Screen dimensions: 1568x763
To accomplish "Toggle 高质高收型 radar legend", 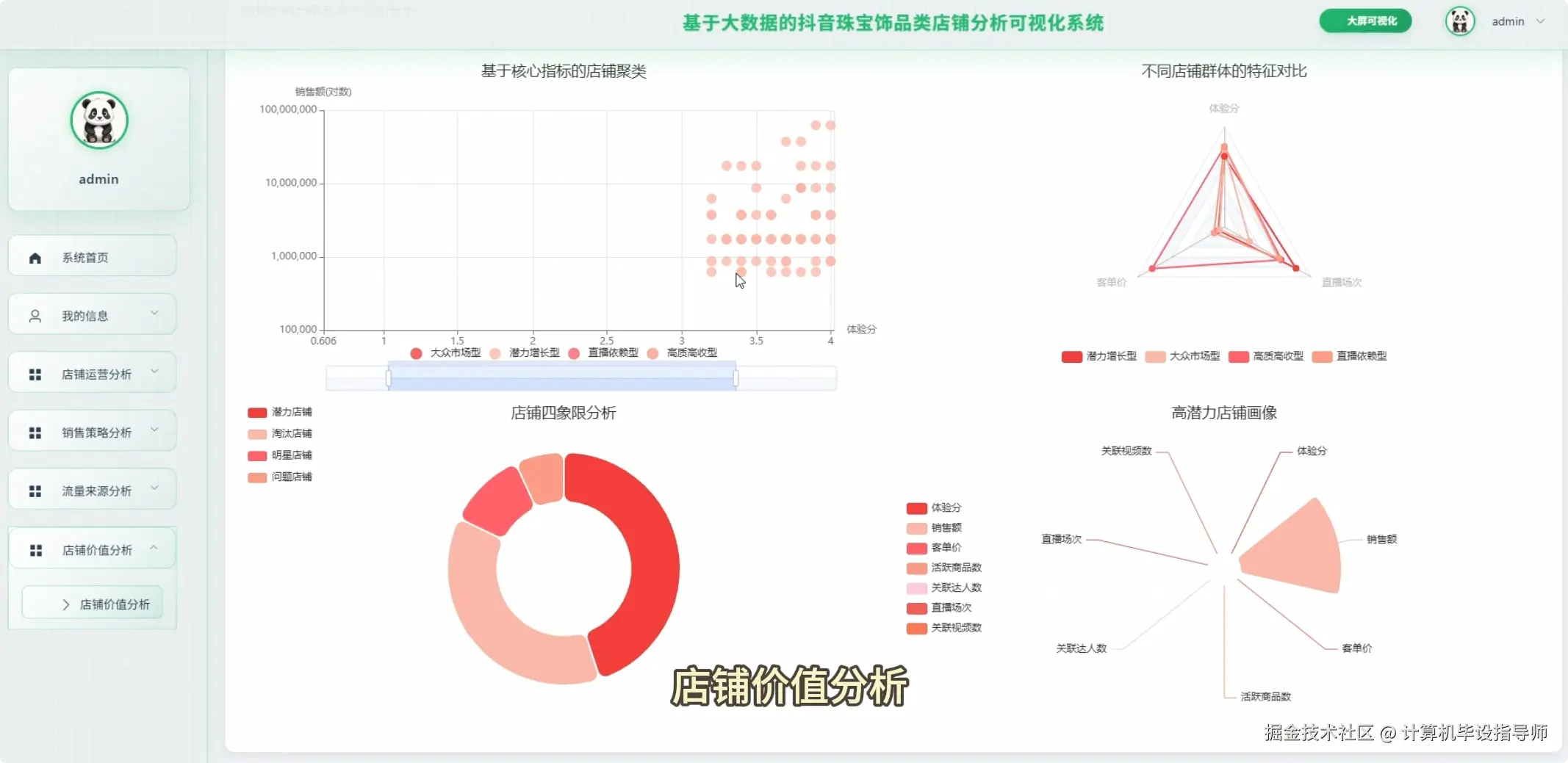I will [1266, 356].
